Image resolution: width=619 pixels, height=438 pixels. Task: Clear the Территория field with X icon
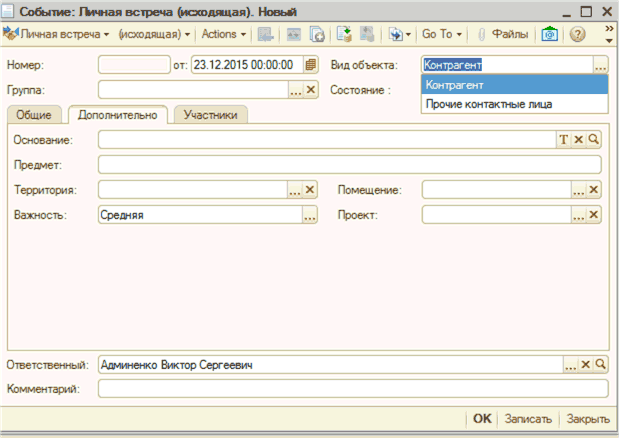click(x=310, y=190)
